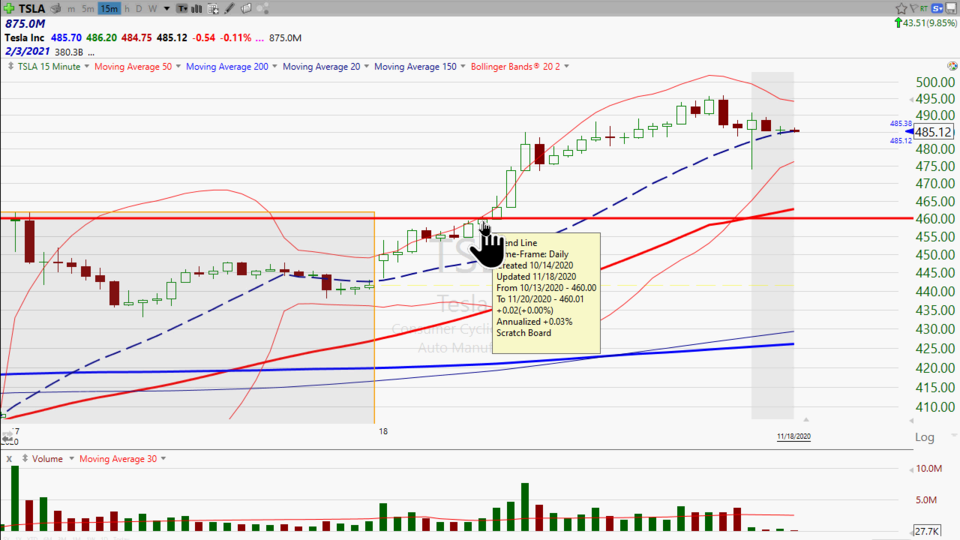Click the Volume pane move handle
This screenshot has height=540, width=960.
point(25,459)
